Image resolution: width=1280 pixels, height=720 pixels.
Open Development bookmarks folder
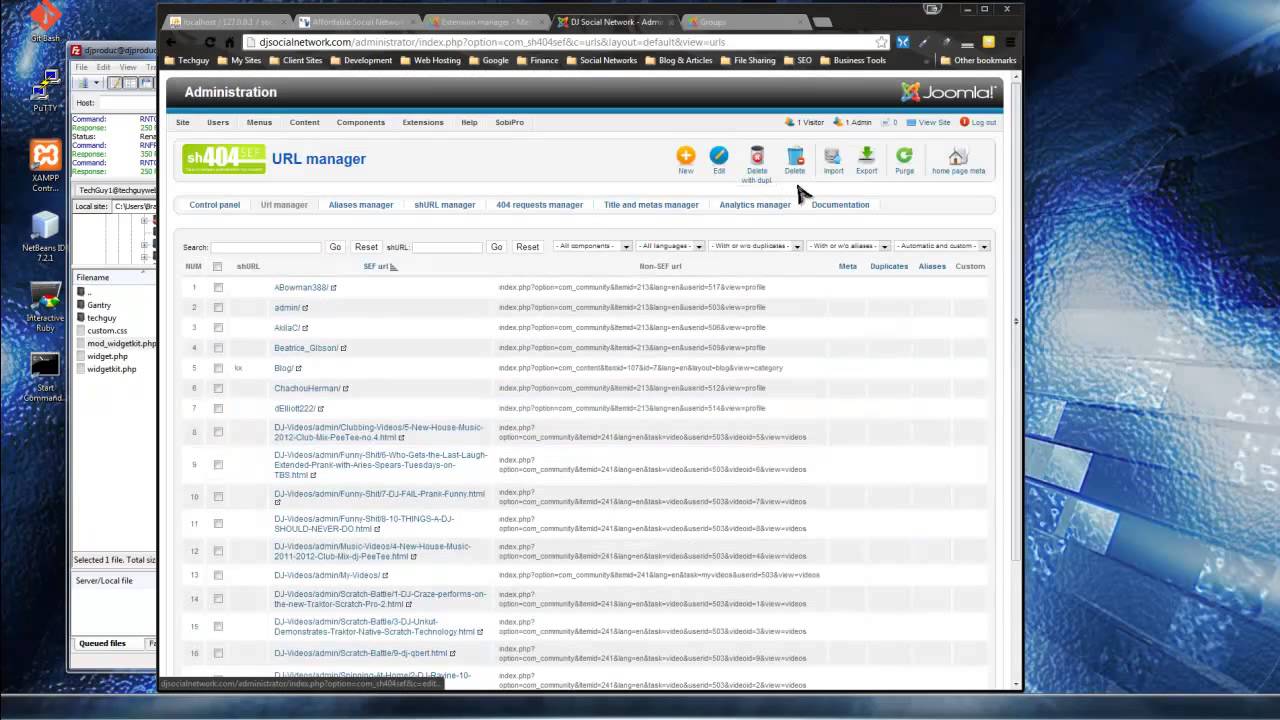click(x=362, y=60)
